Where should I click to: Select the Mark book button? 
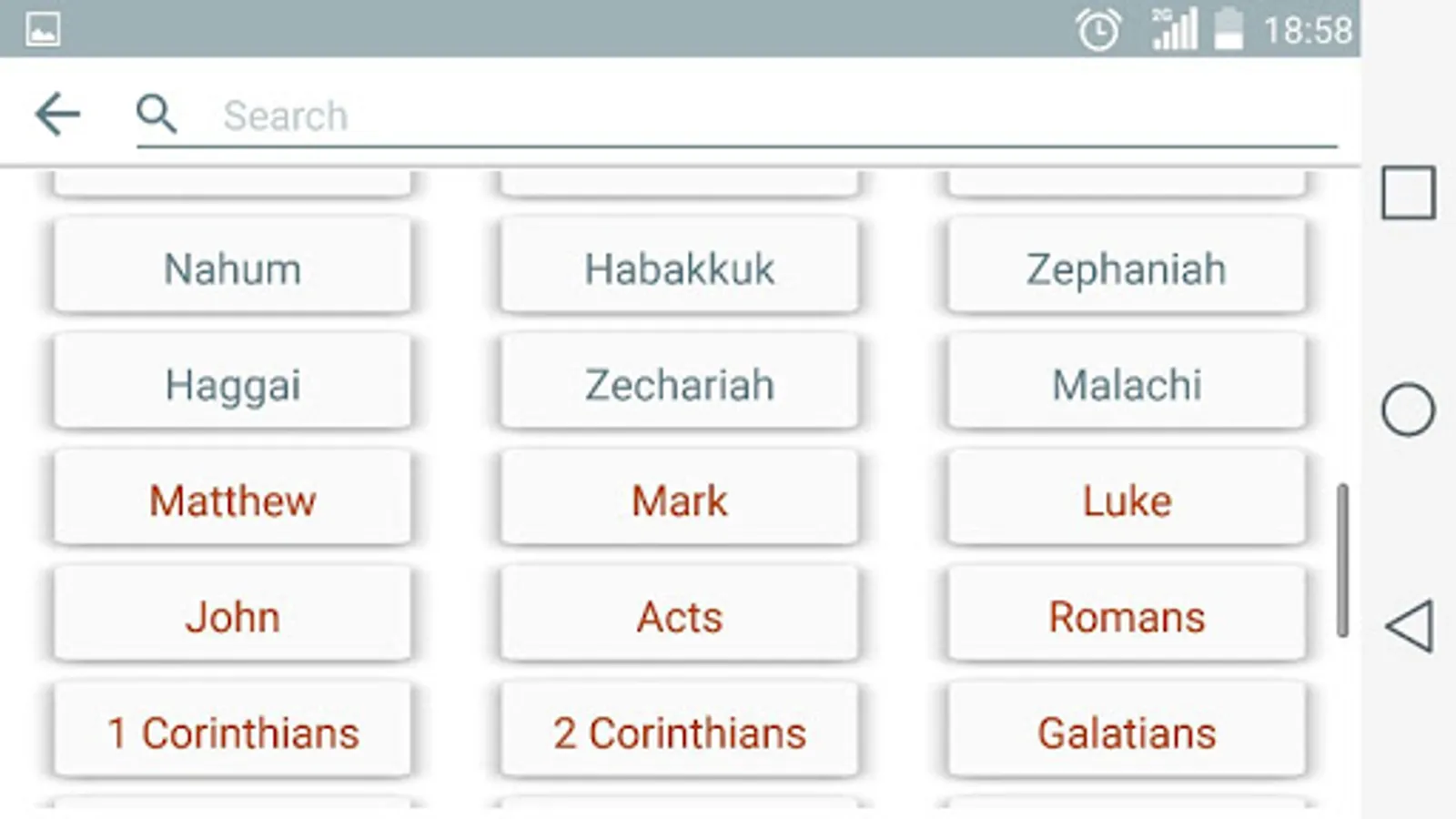click(679, 500)
